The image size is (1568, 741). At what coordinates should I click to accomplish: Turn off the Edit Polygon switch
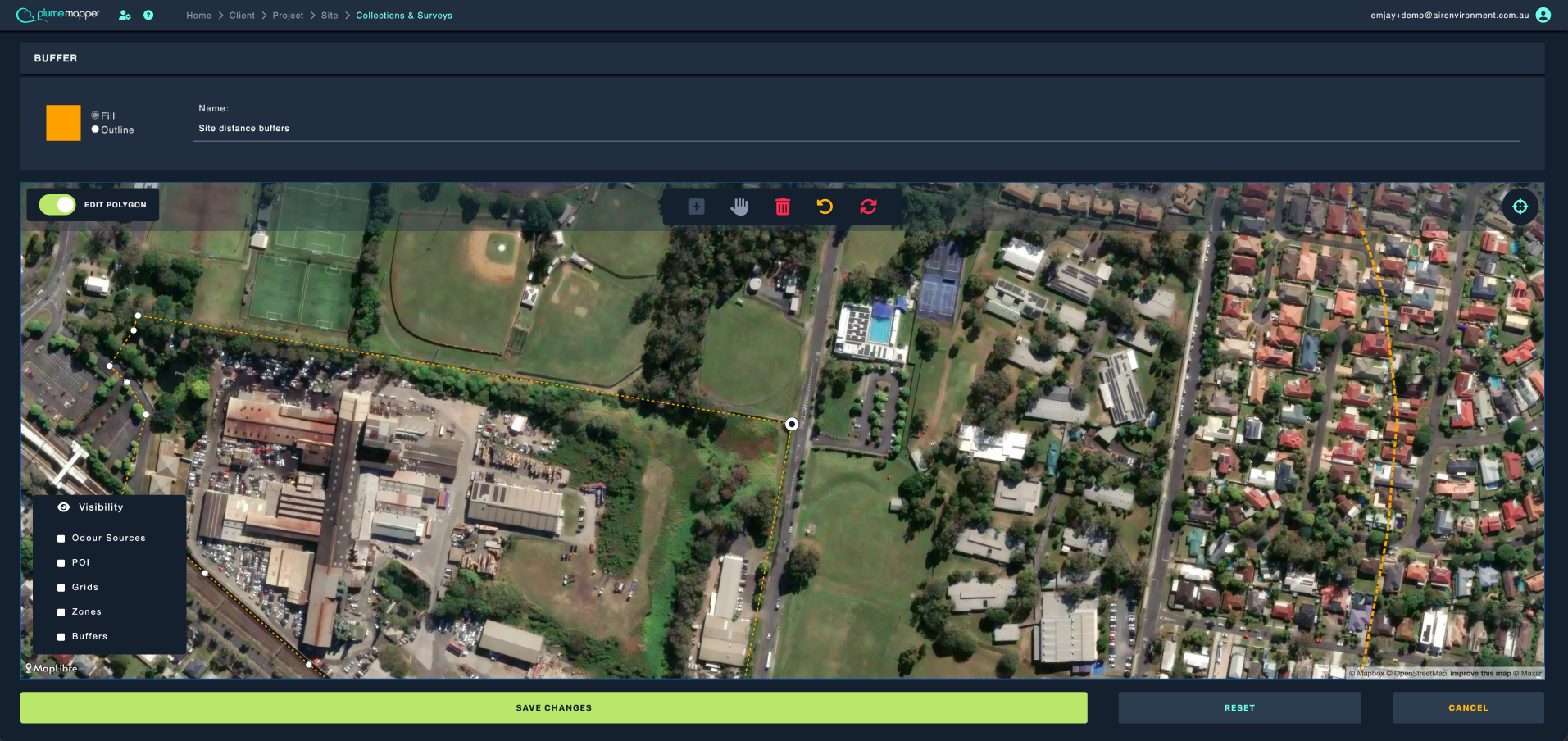pos(57,205)
